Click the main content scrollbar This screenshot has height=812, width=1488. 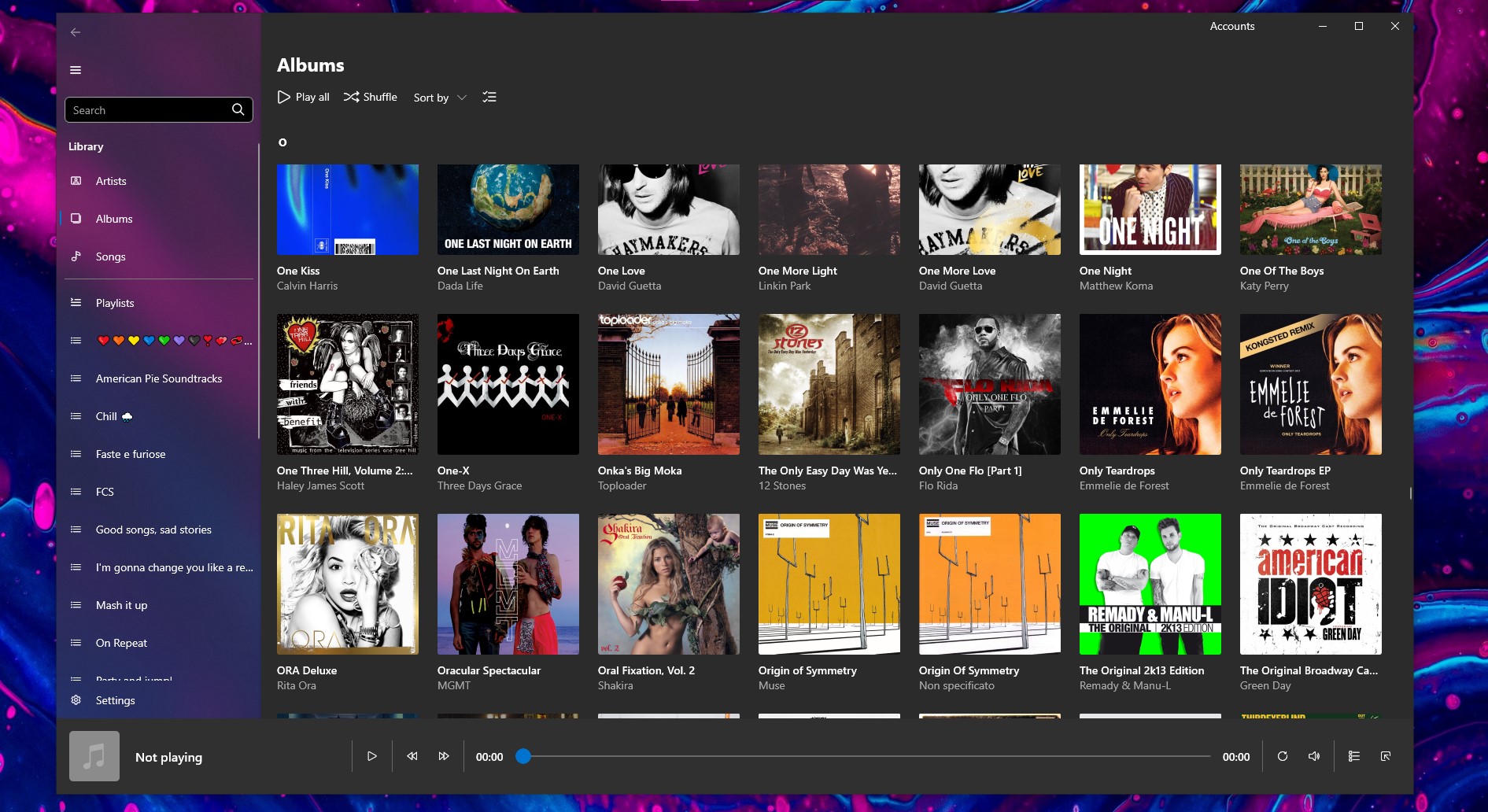(x=1410, y=493)
